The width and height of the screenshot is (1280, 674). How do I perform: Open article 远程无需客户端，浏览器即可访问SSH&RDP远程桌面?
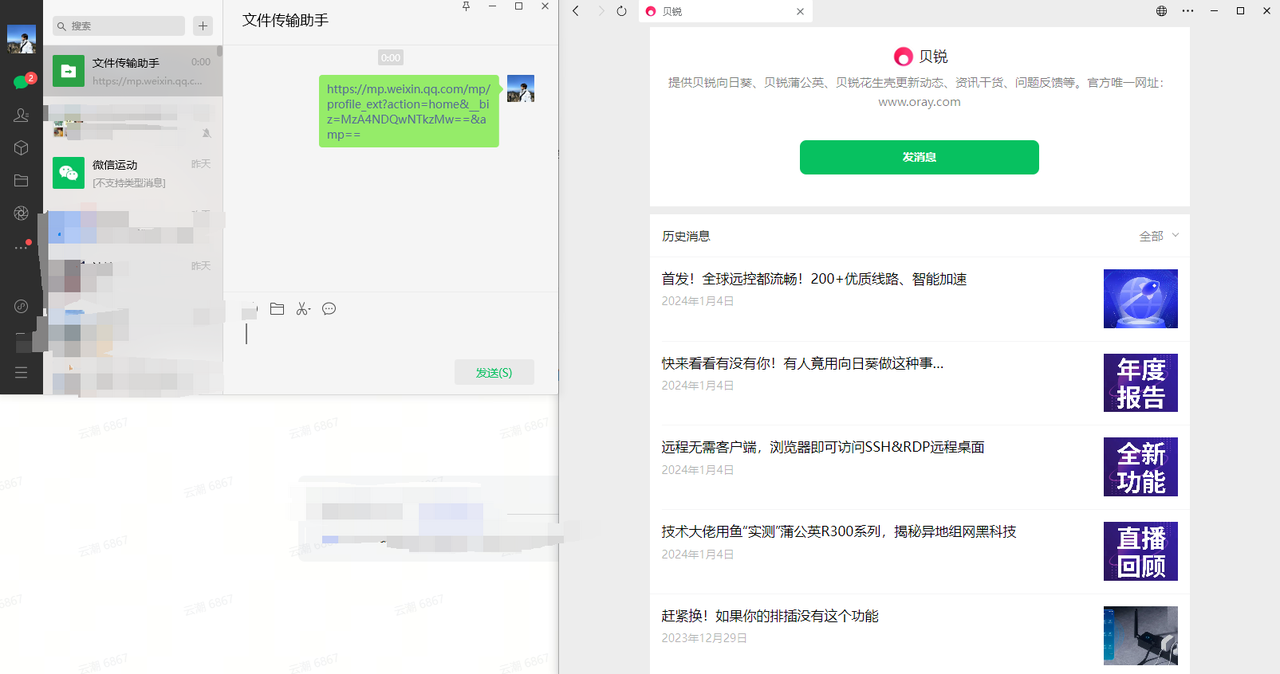tap(823, 447)
